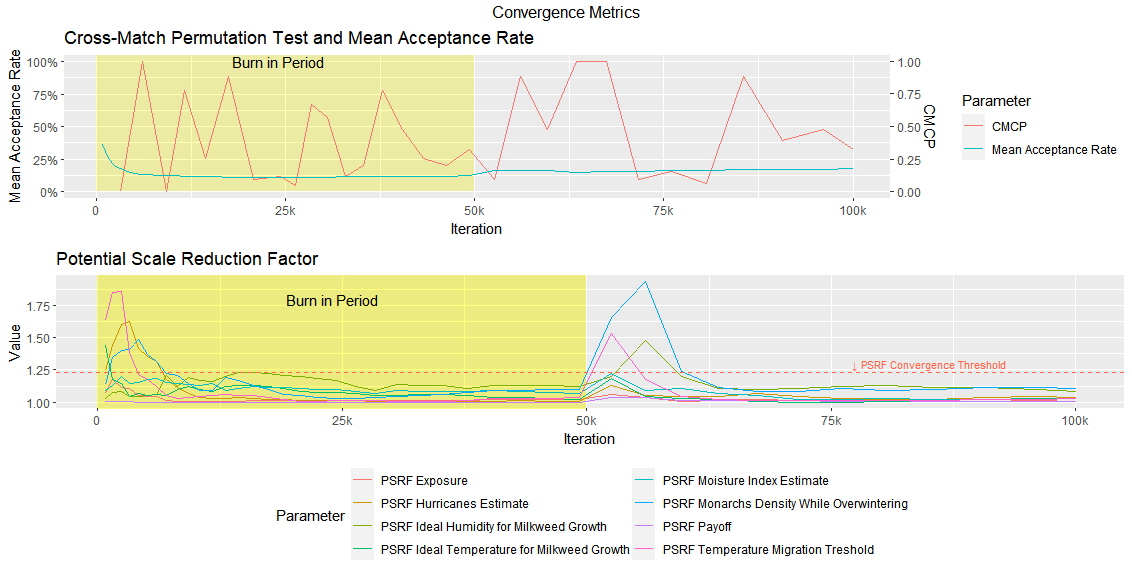The width and height of the screenshot is (1132, 575).
Task: Click the '0.75' tick on the CMCP axis
Action: 909,95
